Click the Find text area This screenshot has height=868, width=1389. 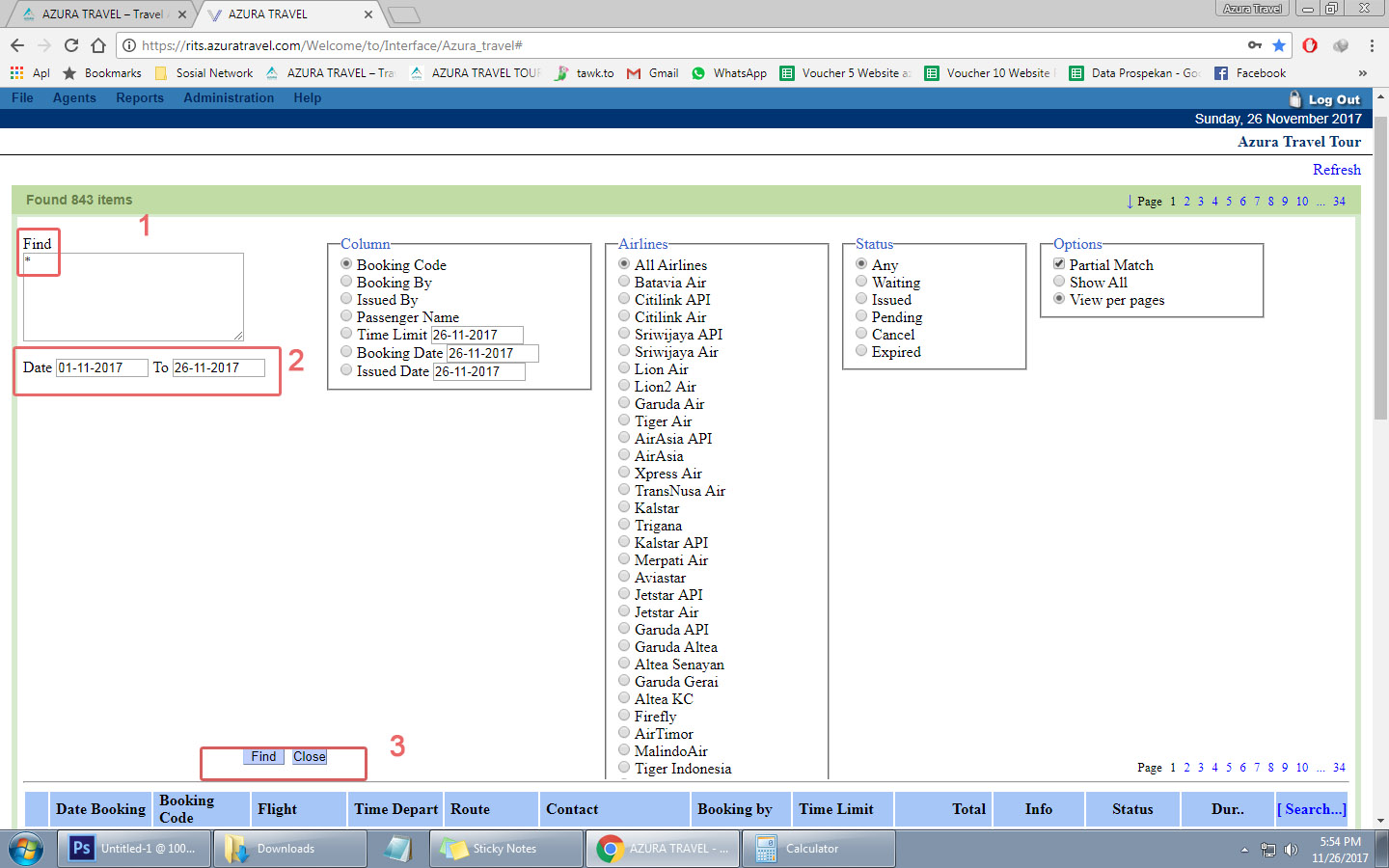(x=133, y=296)
